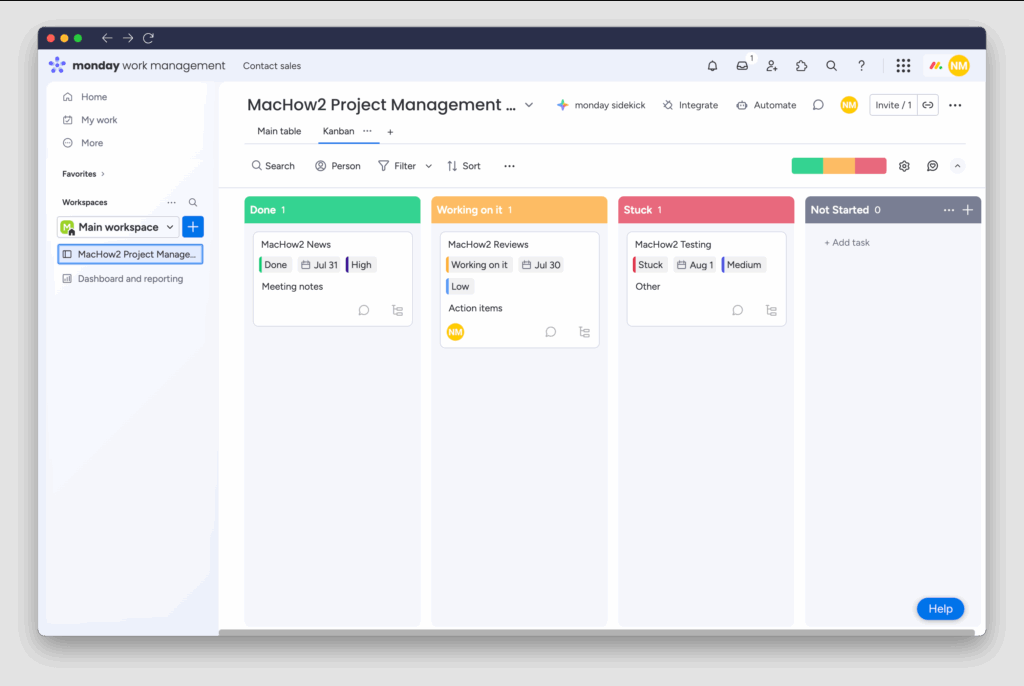The width and height of the screenshot is (1024, 686).
Task: Open My work in sidebar
Action: [90, 120]
